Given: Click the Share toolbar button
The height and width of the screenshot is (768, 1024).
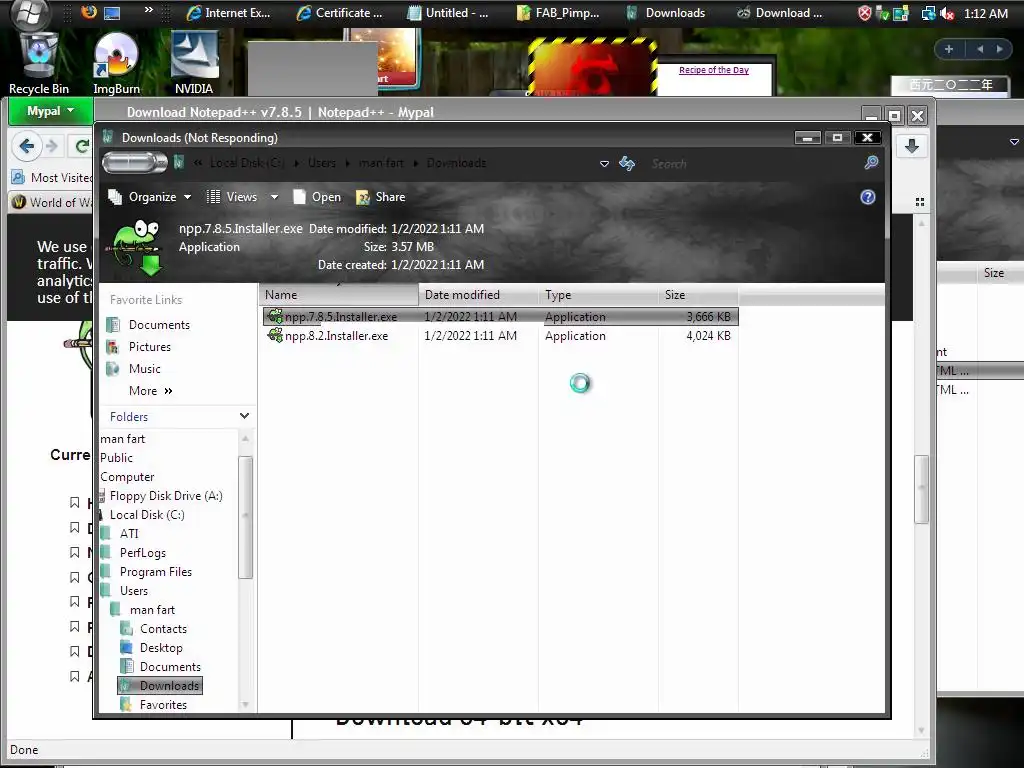Looking at the screenshot, I should point(380,197).
